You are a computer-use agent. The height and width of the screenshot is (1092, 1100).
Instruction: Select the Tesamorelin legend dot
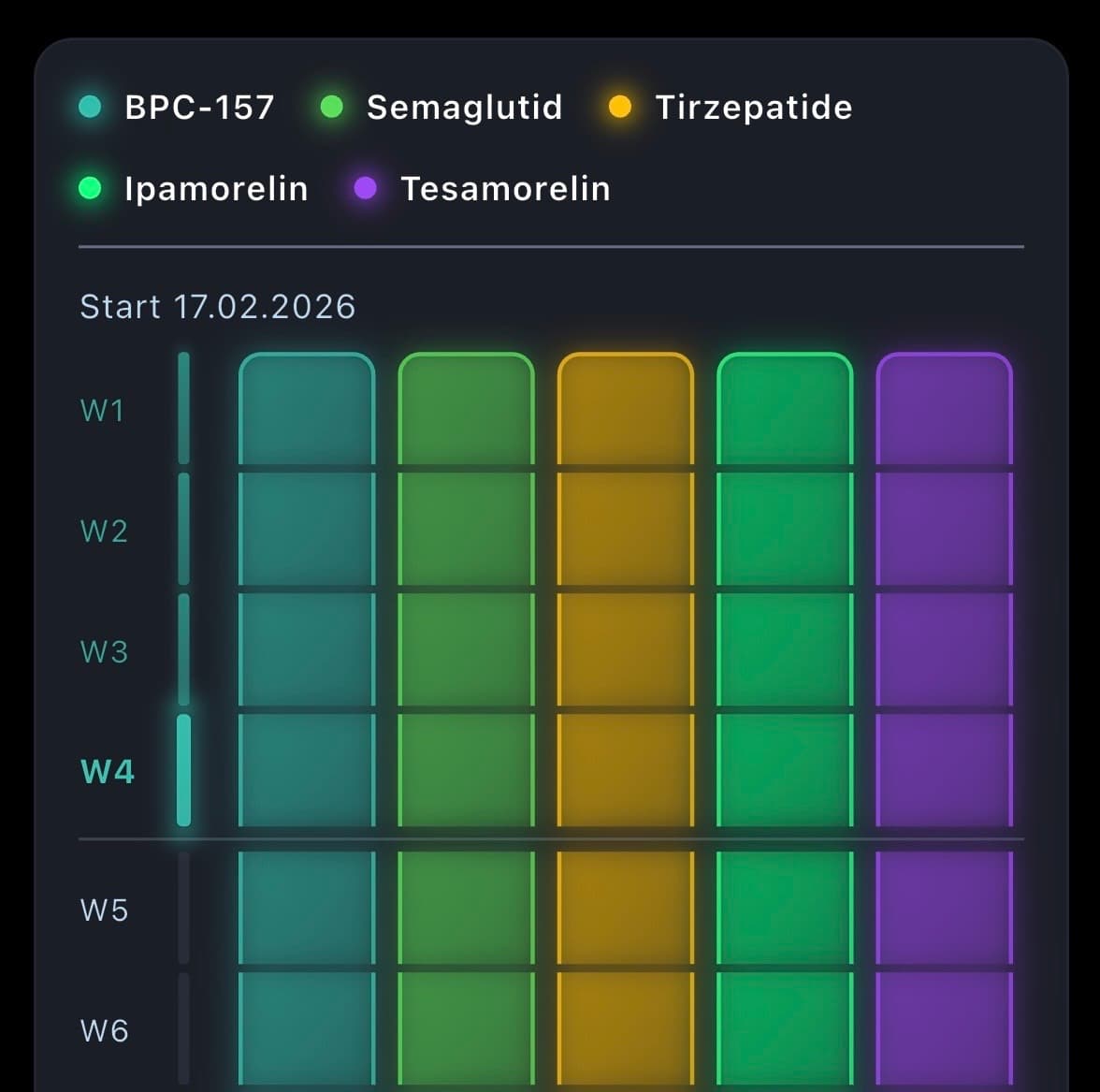(x=366, y=188)
